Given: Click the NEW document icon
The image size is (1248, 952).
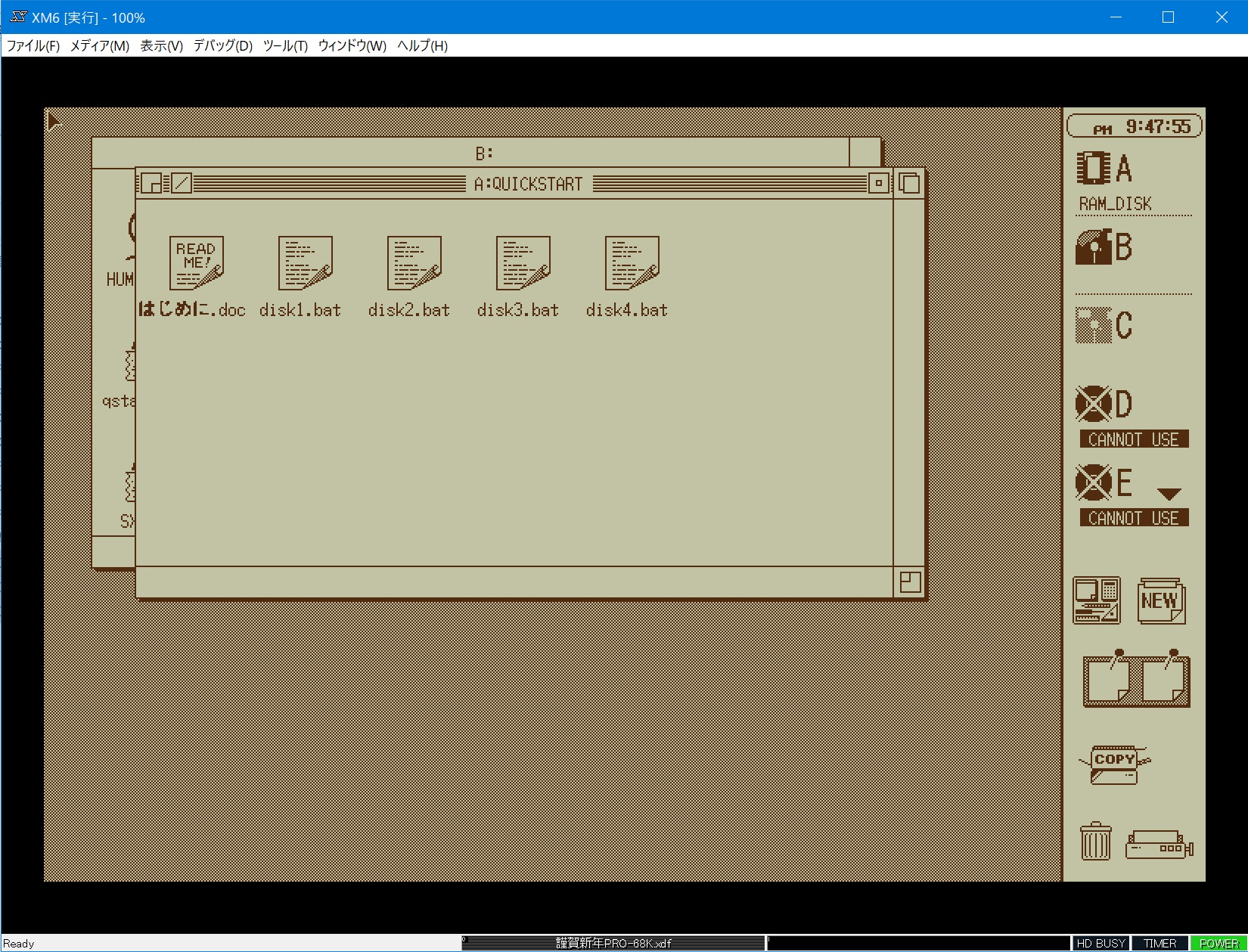Looking at the screenshot, I should pyautogui.click(x=1161, y=601).
